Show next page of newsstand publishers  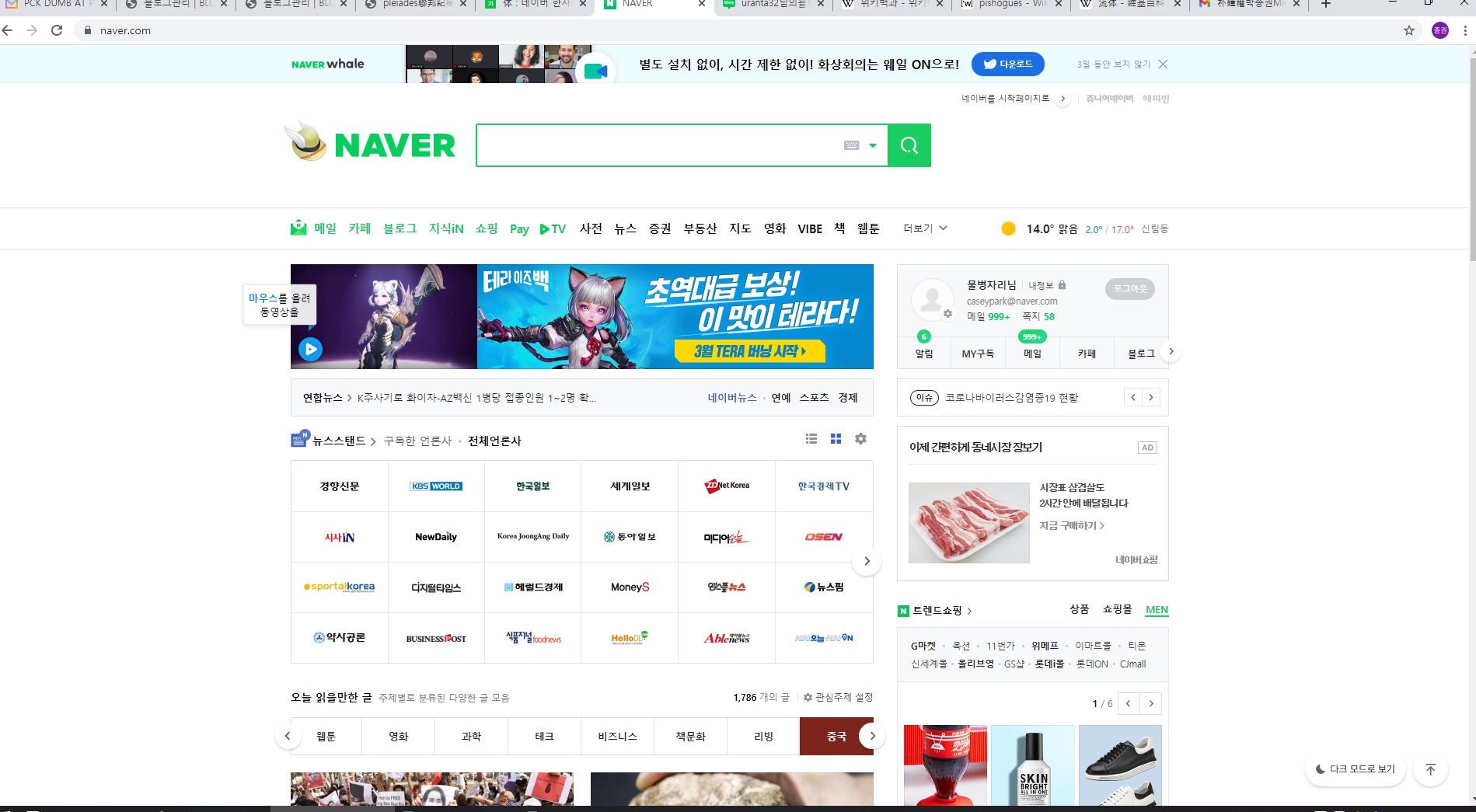click(x=867, y=561)
